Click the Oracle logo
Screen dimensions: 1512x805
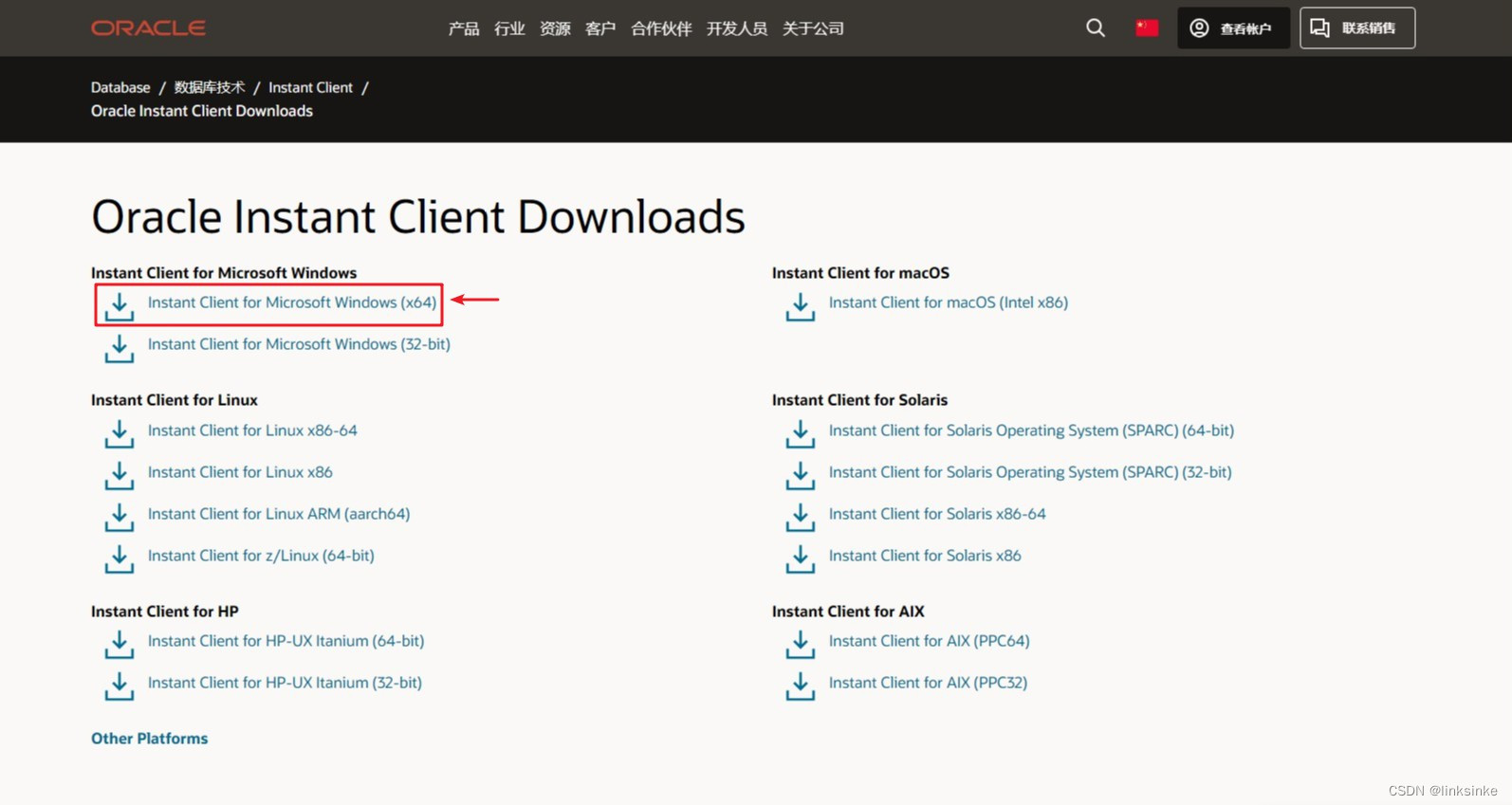pos(148,28)
